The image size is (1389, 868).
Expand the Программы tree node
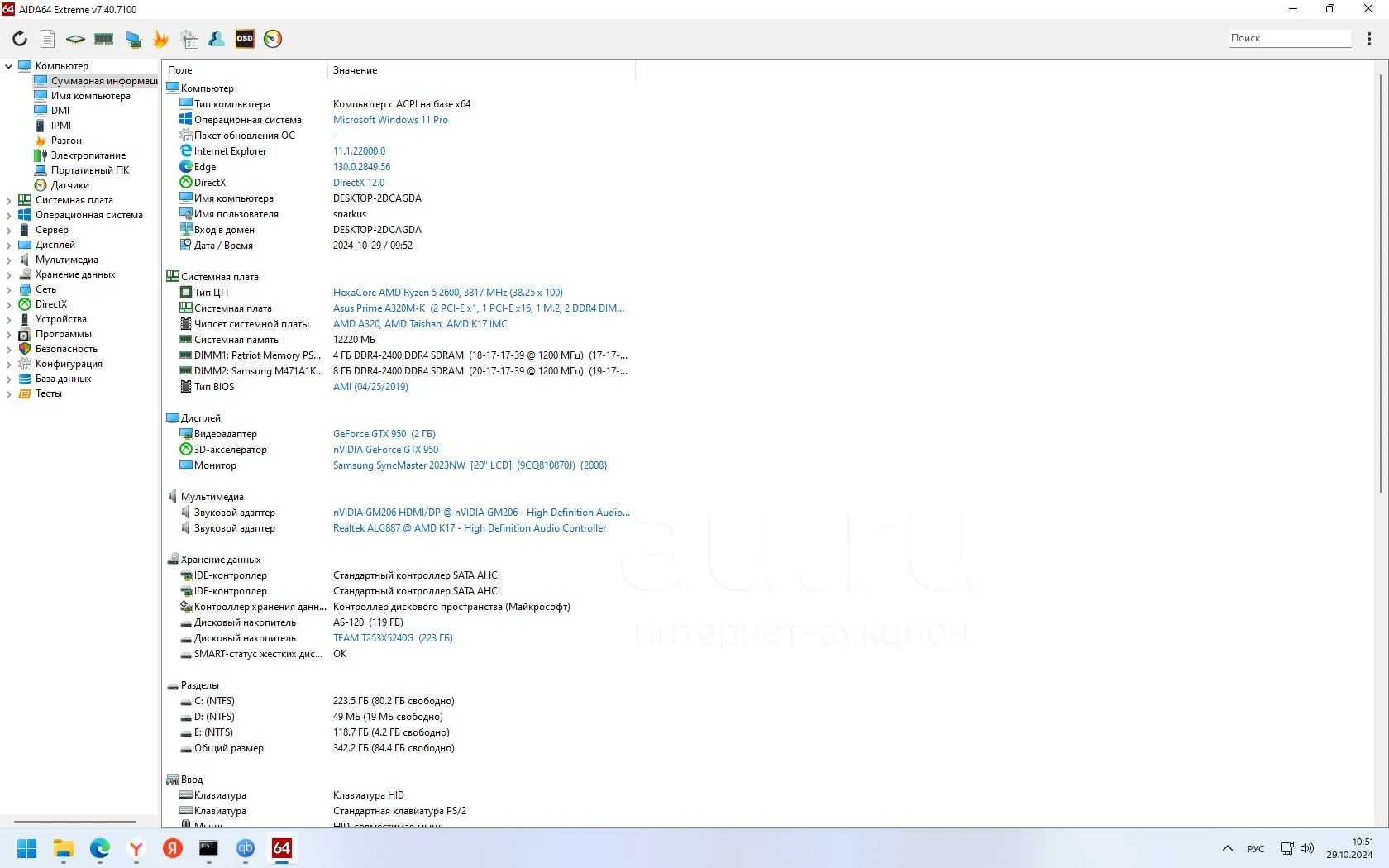click(x=9, y=334)
